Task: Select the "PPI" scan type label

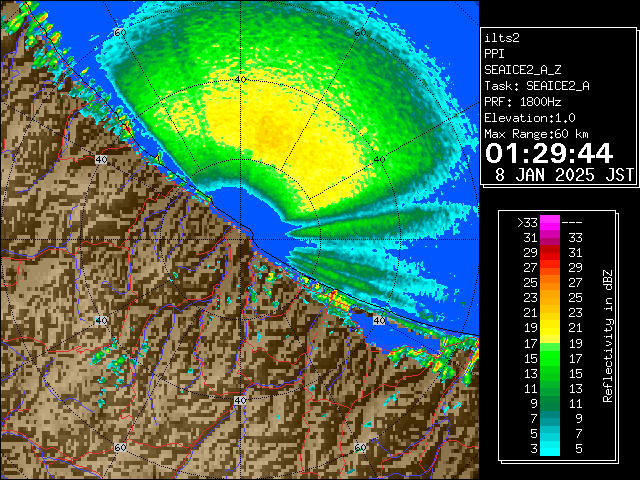Action: coord(494,54)
